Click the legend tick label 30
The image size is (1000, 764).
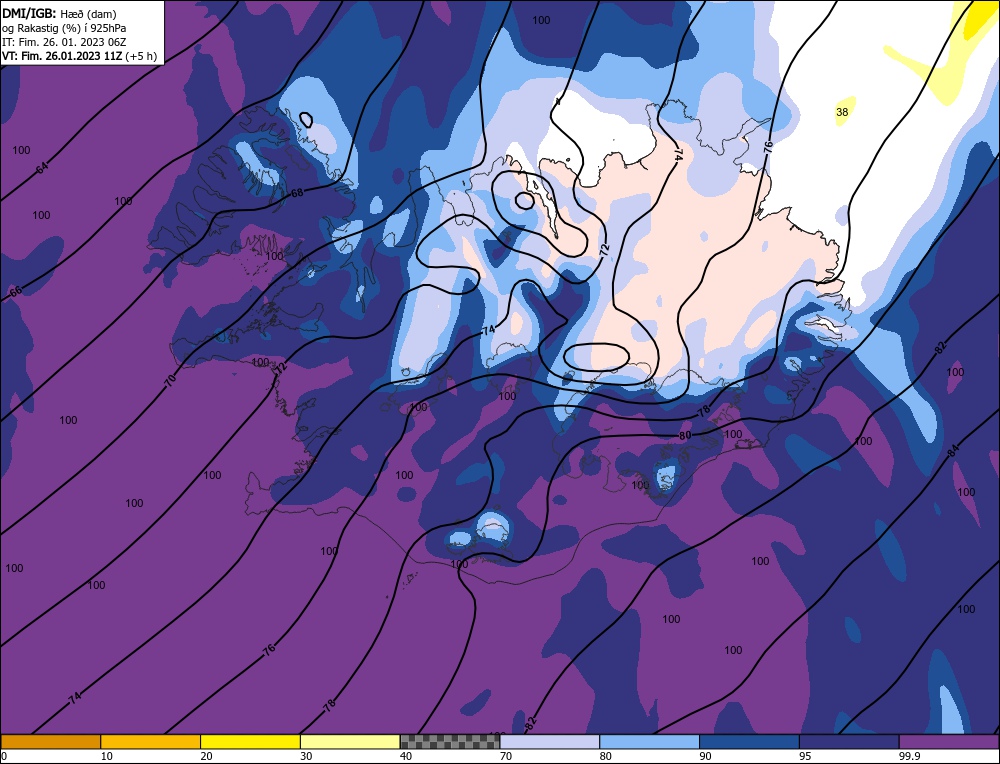coord(307,756)
